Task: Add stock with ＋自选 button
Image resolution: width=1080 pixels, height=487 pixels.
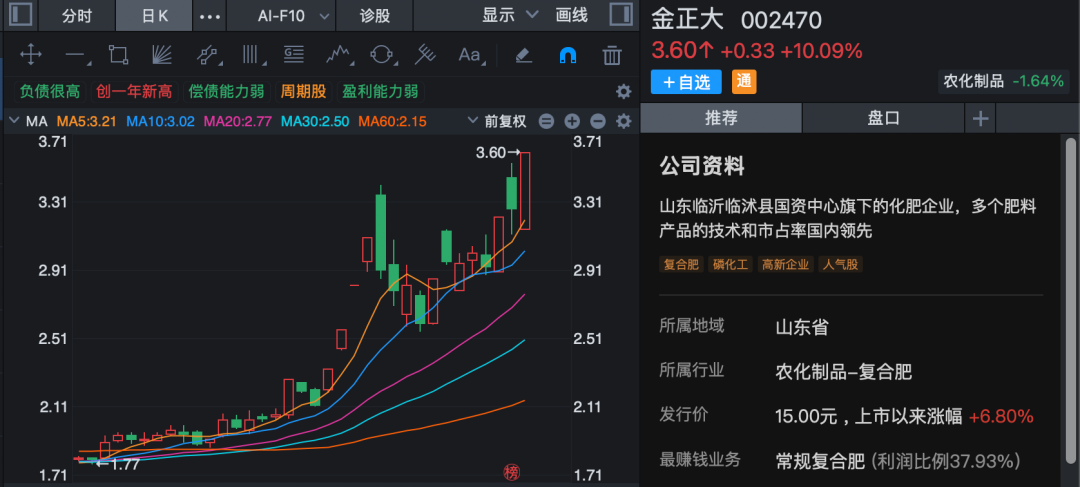Action: (686, 82)
